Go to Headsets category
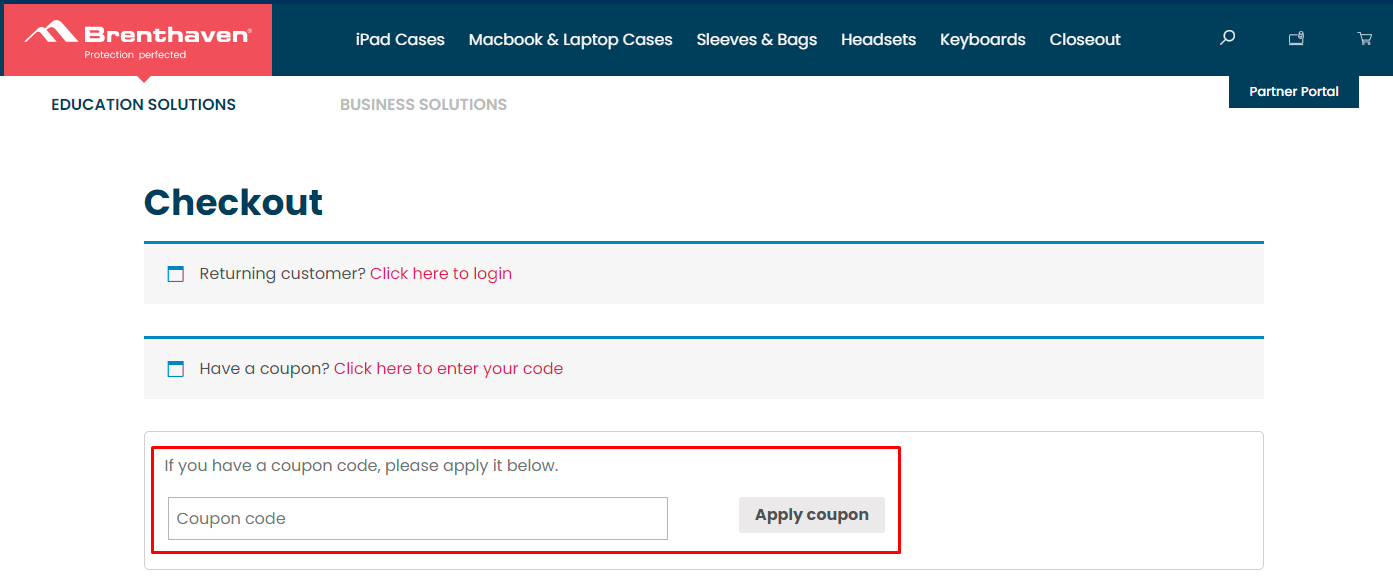This screenshot has width=1393, height=586. point(878,40)
